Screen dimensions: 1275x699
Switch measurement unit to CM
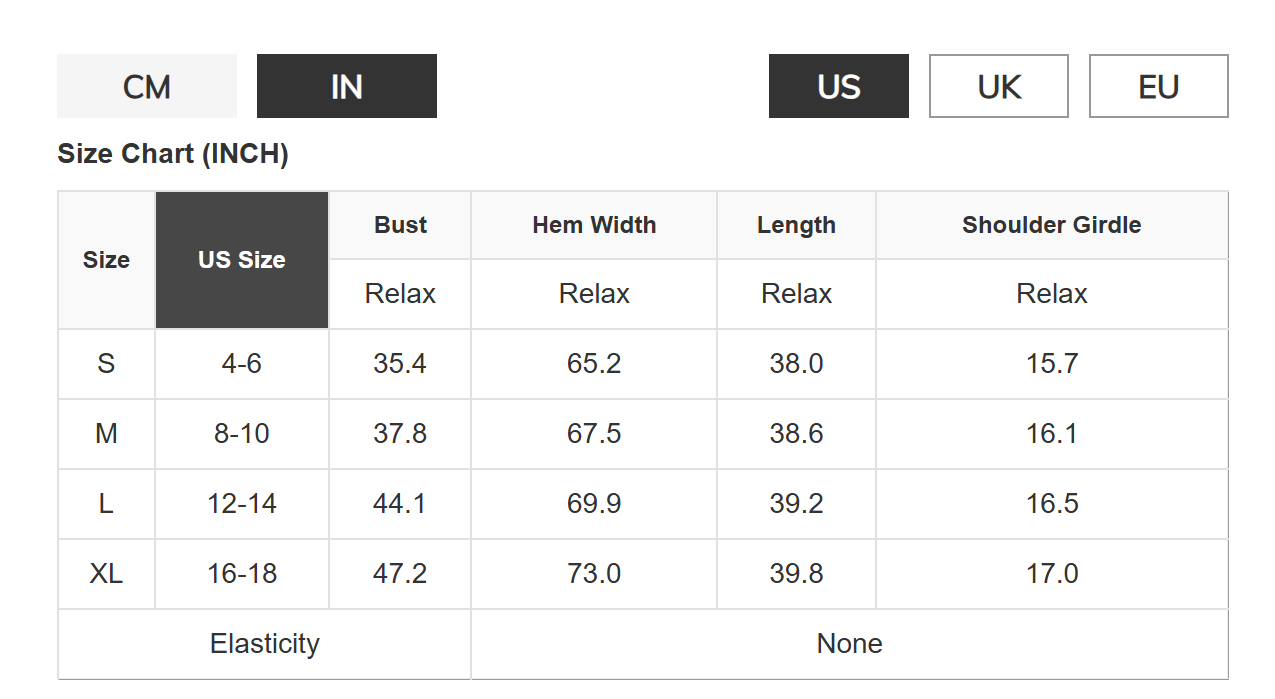pos(147,87)
